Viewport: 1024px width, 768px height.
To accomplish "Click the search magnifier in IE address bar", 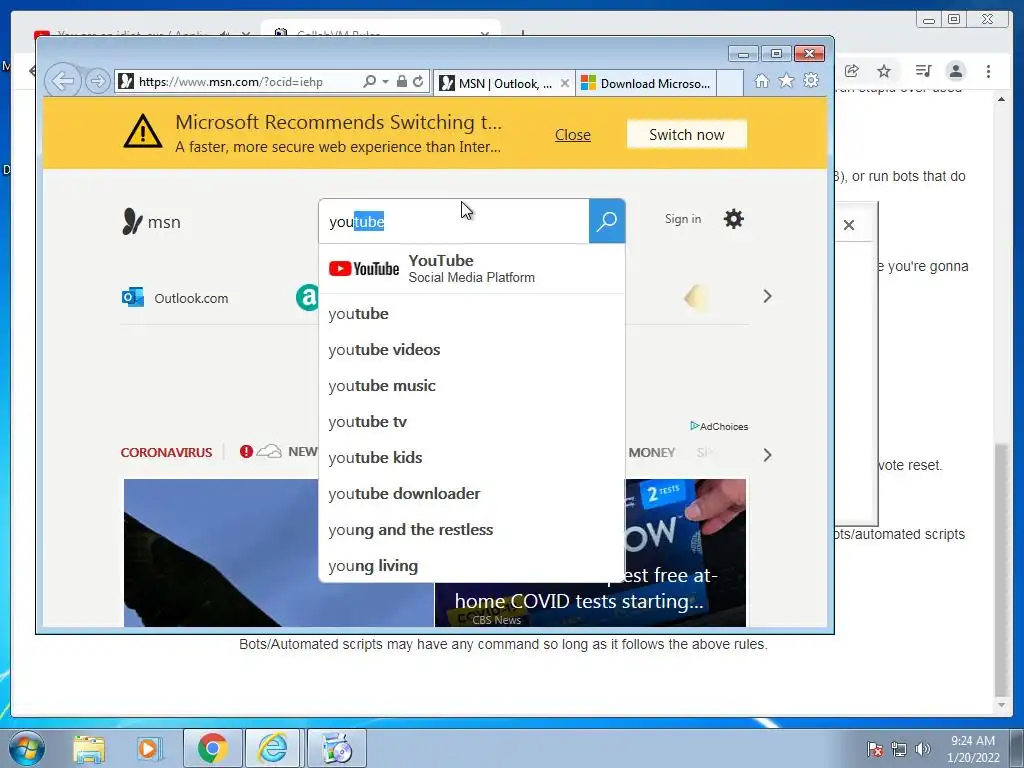I will (370, 82).
